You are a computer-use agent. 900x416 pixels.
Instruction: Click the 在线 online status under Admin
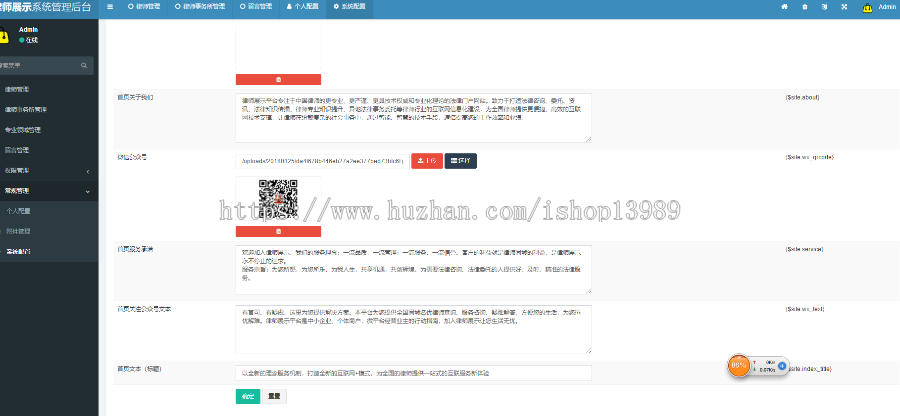coord(29,40)
